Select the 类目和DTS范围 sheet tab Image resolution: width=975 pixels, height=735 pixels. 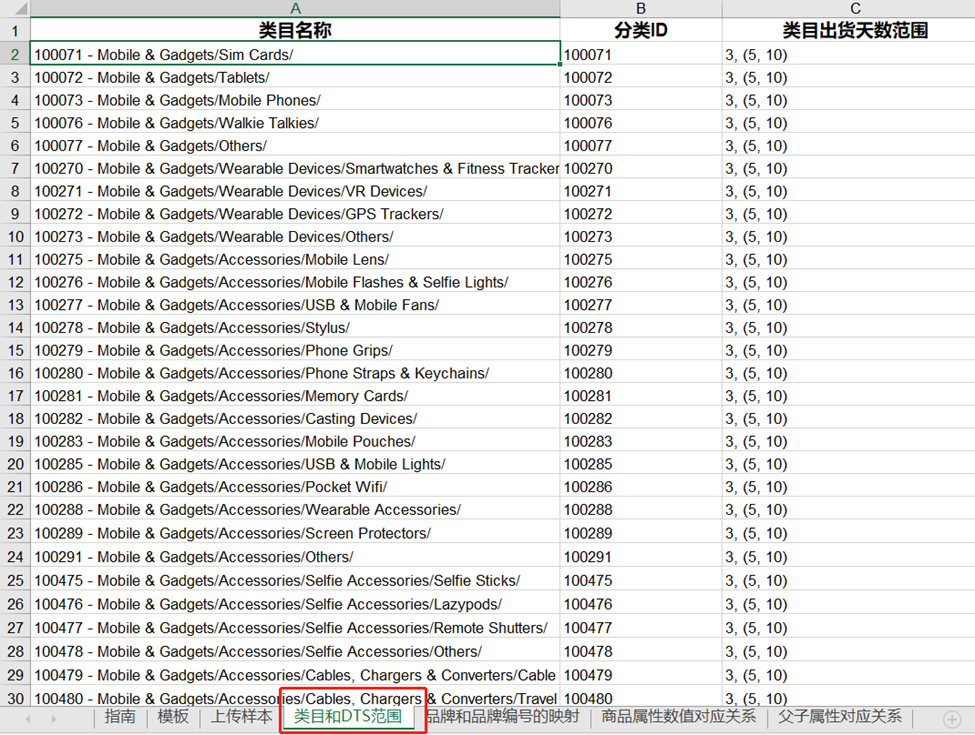click(348, 717)
